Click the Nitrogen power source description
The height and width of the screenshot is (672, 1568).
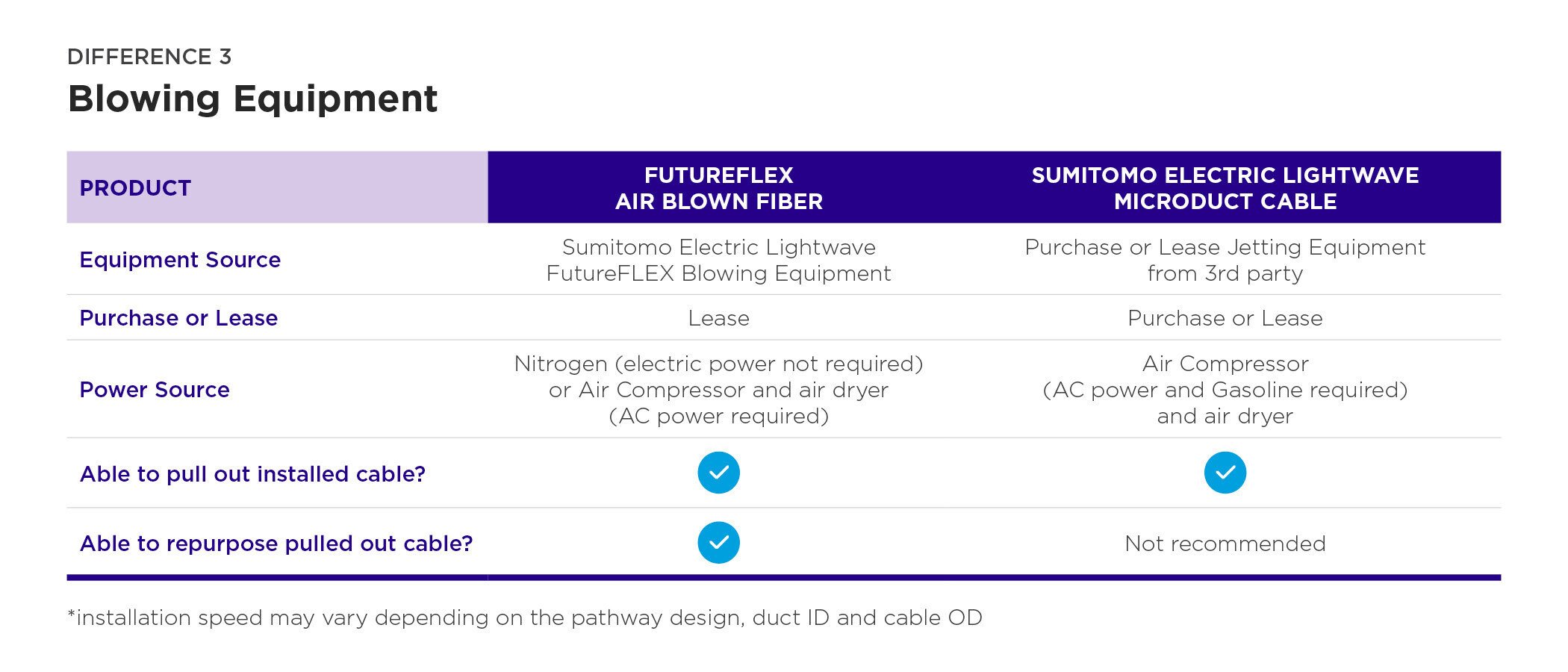(x=718, y=390)
